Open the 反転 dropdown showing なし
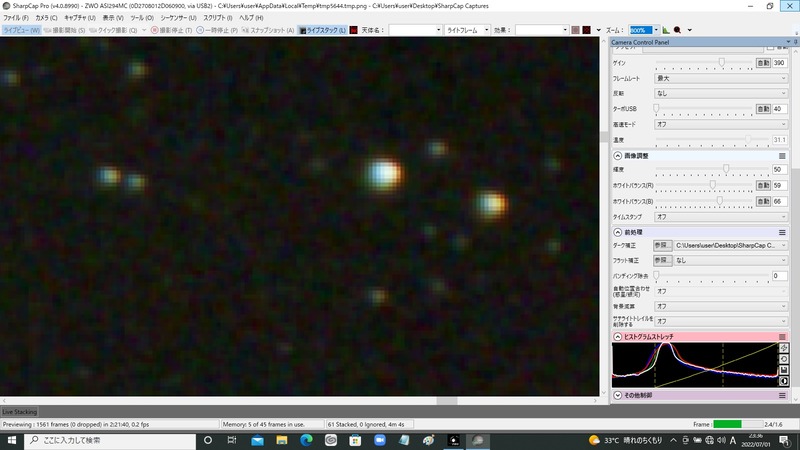The height and width of the screenshot is (450, 800). tap(721, 93)
